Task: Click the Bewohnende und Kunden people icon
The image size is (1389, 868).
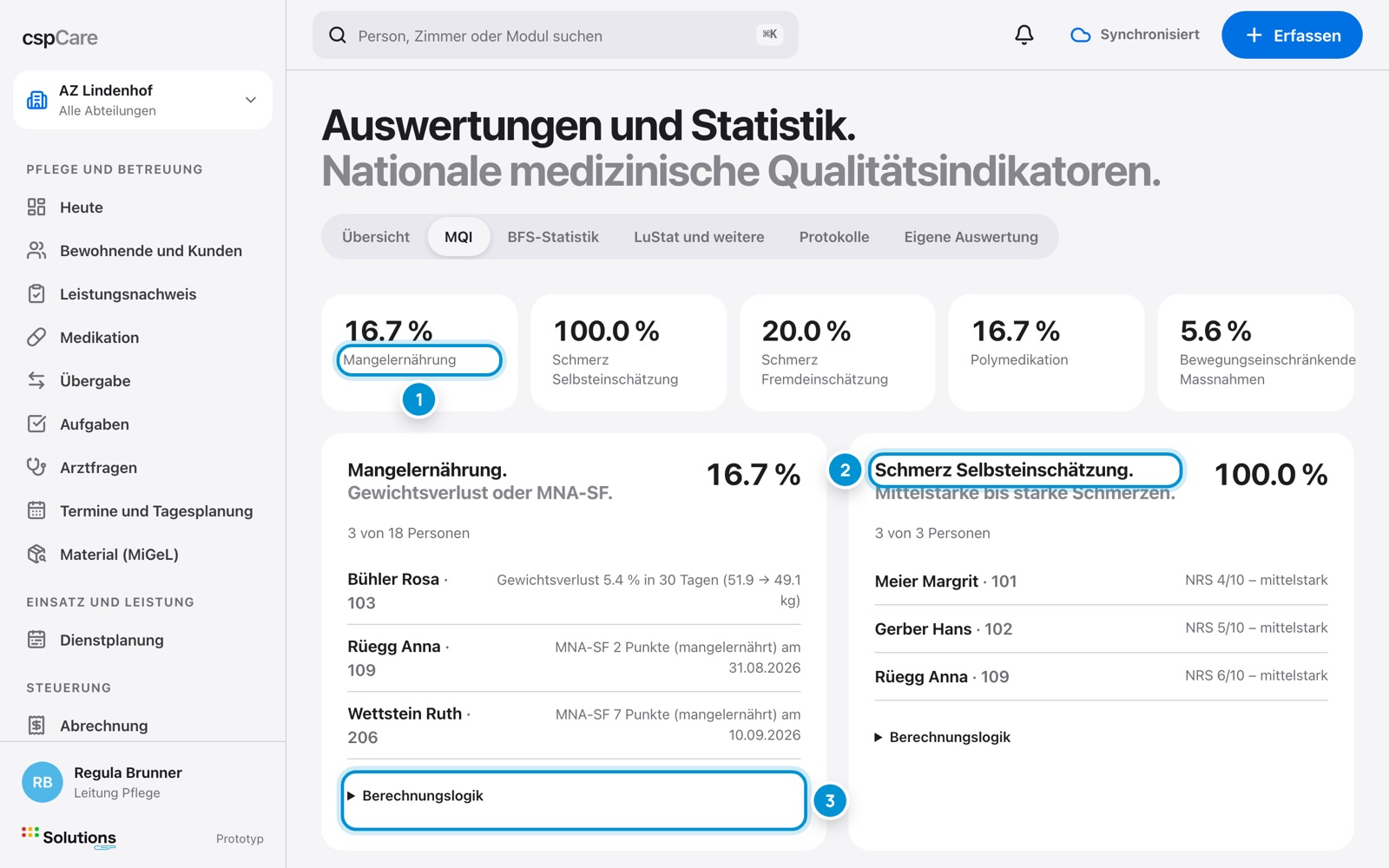Action: [x=36, y=250]
